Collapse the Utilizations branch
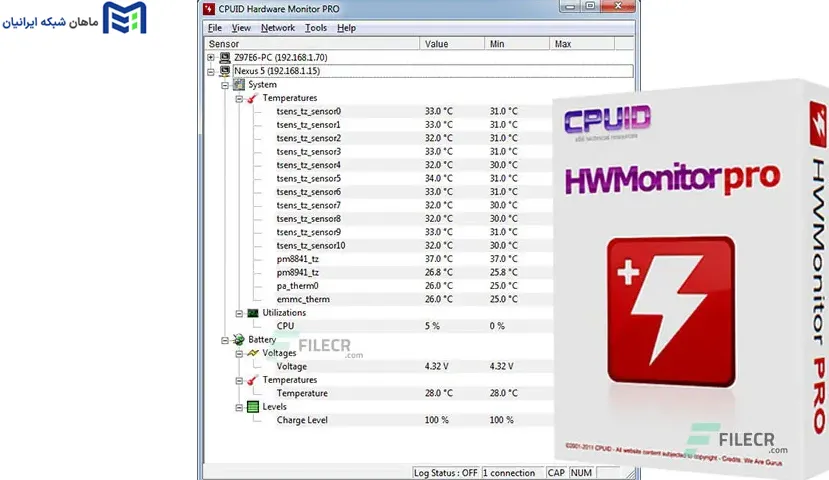829x480 pixels. click(239, 313)
